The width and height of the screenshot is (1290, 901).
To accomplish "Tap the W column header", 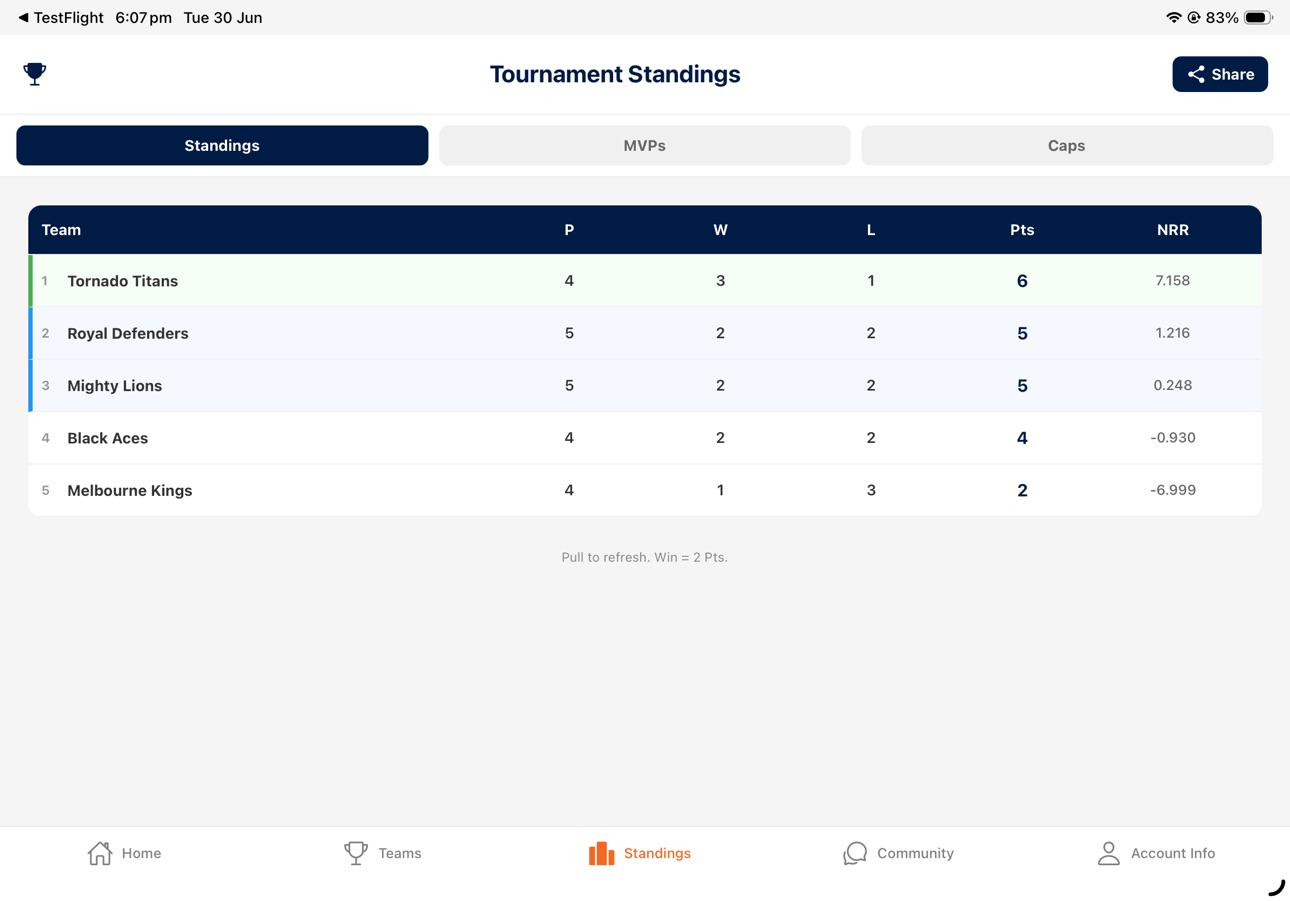I will click(x=720, y=230).
